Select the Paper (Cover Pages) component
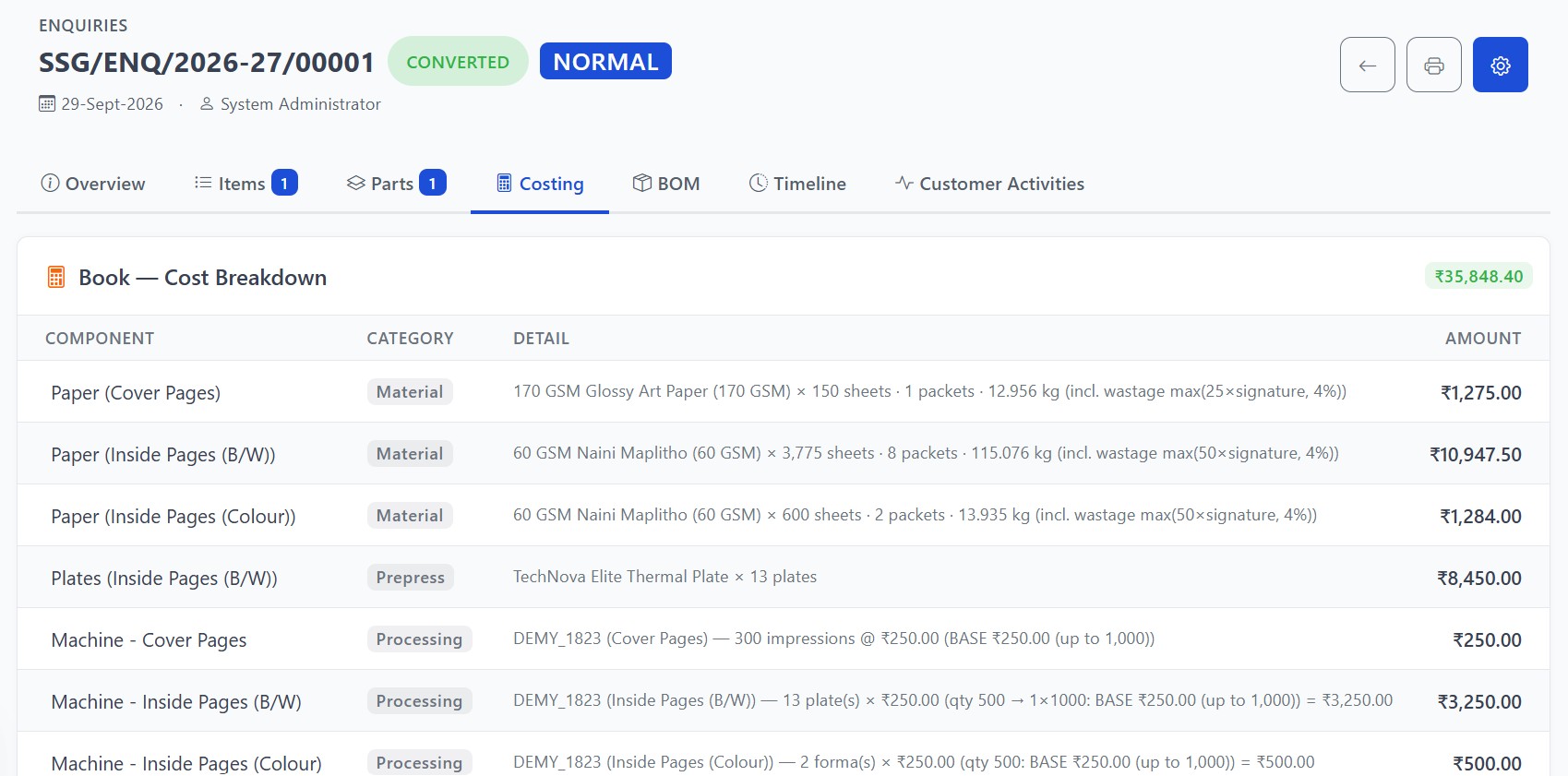This screenshot has width=1568, height=776. pos(136,392)
